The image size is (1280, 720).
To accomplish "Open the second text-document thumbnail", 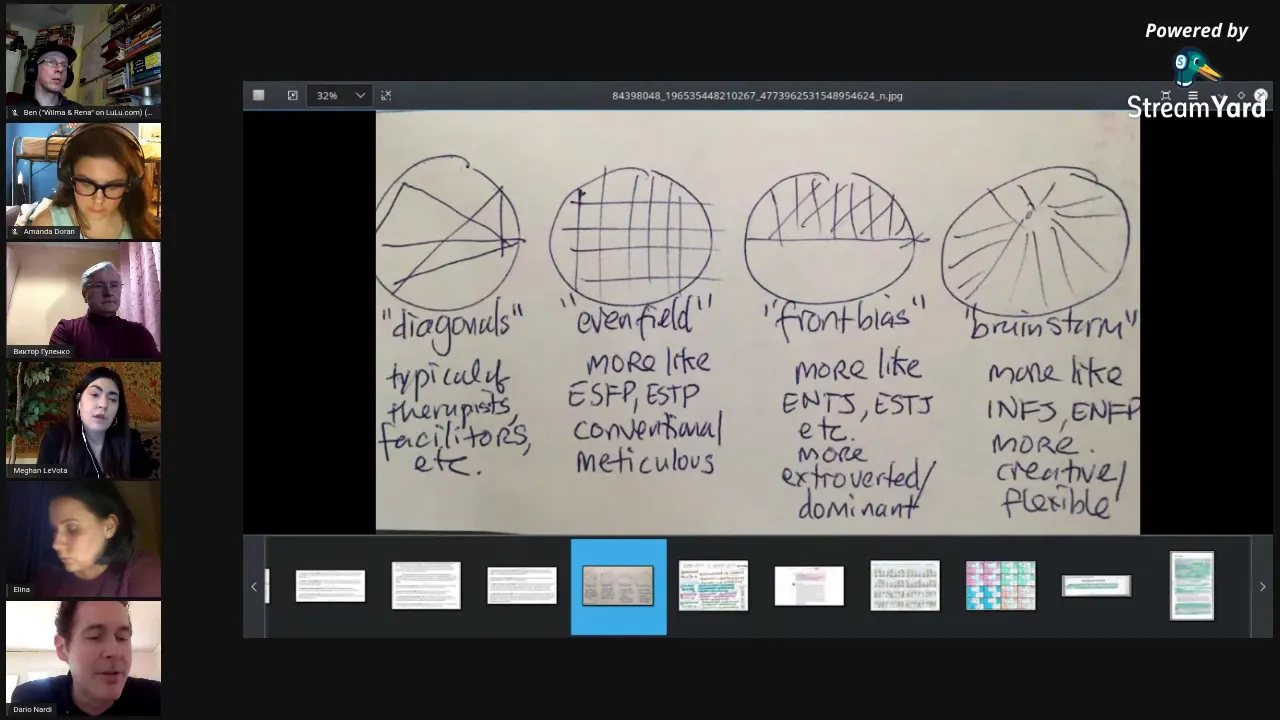I will click(x=426, y=586).
